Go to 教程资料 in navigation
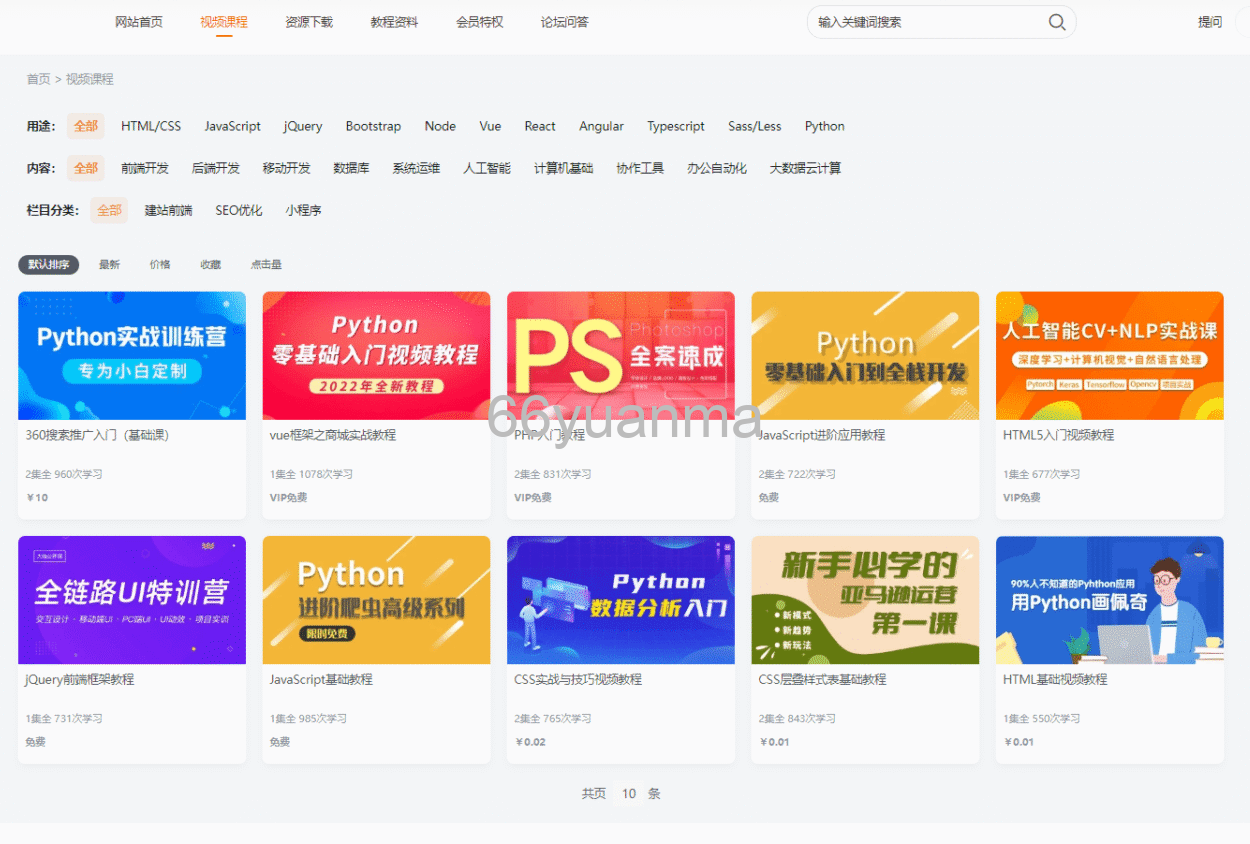1250x844 pixels. 394,22
